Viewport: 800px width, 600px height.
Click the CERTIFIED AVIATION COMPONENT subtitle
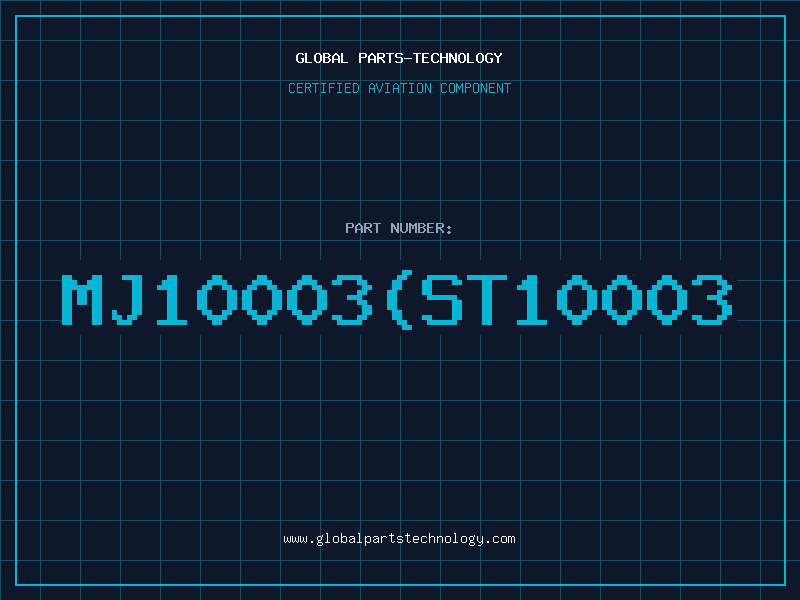click(399, 88)
